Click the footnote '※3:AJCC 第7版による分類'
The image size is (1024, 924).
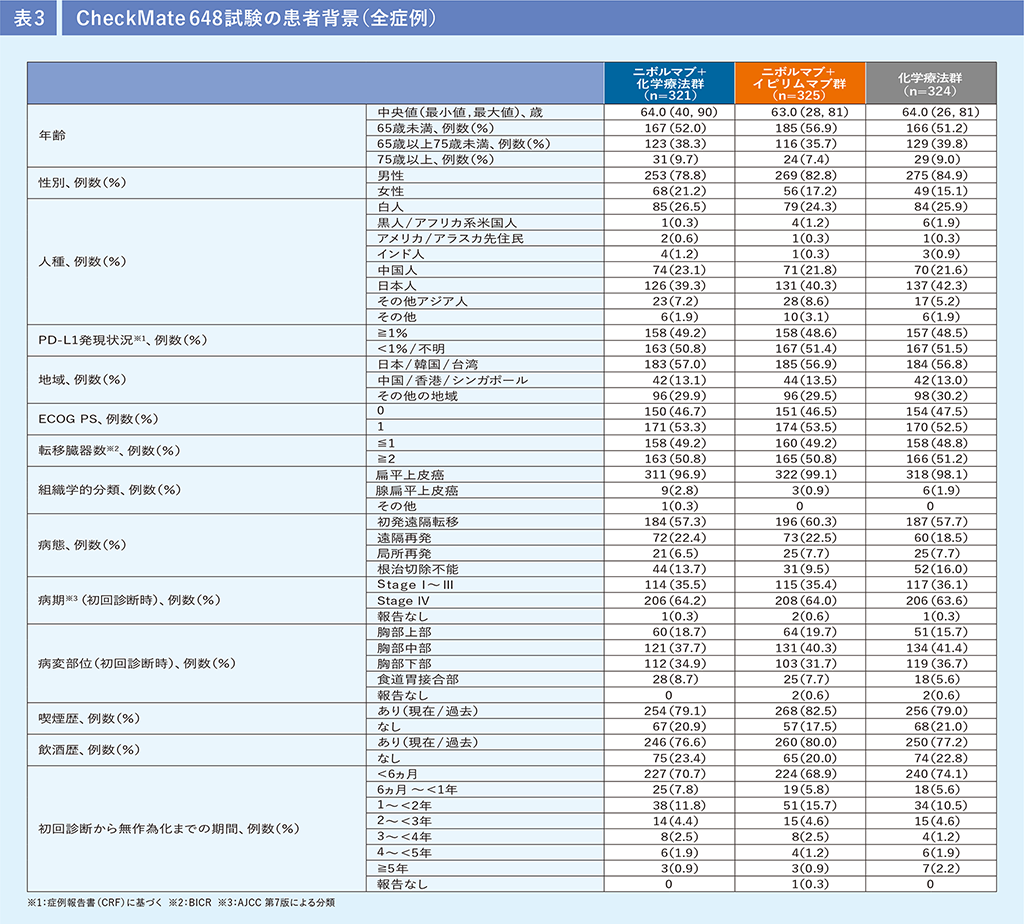[x=277, y=902]
